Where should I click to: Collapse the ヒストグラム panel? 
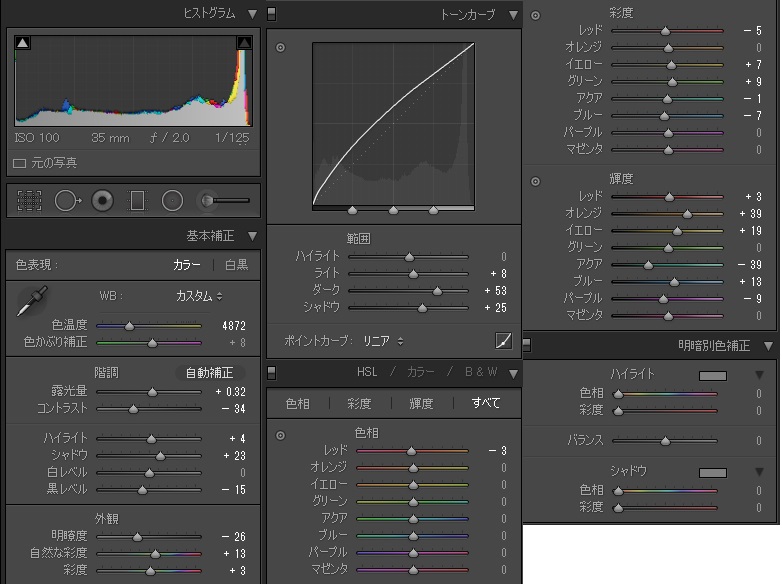[252, 14]
